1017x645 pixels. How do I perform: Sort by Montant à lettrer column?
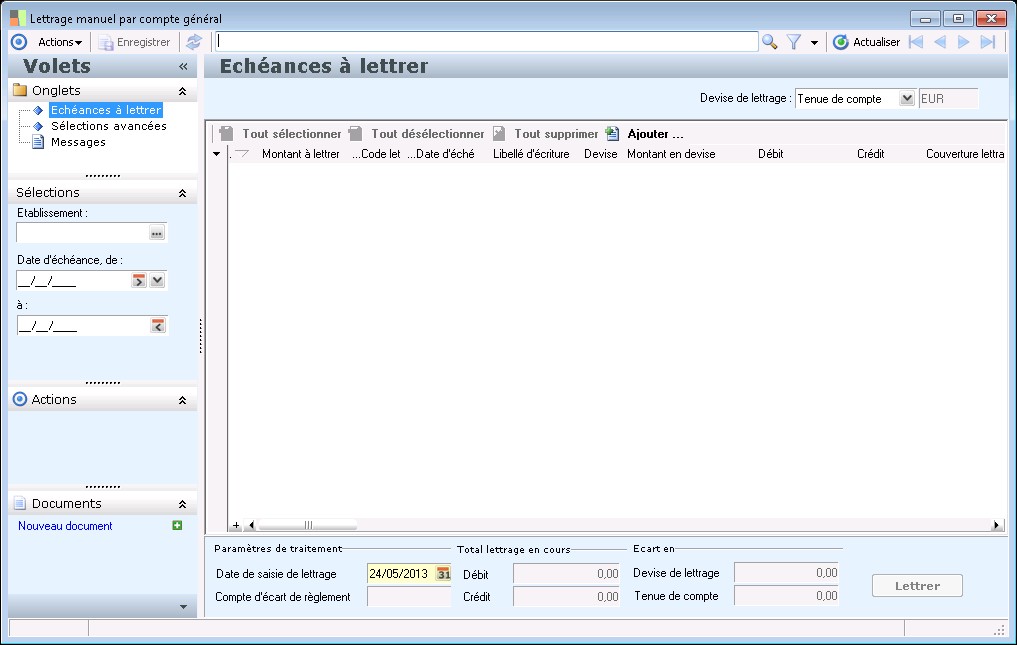point(300,154)
